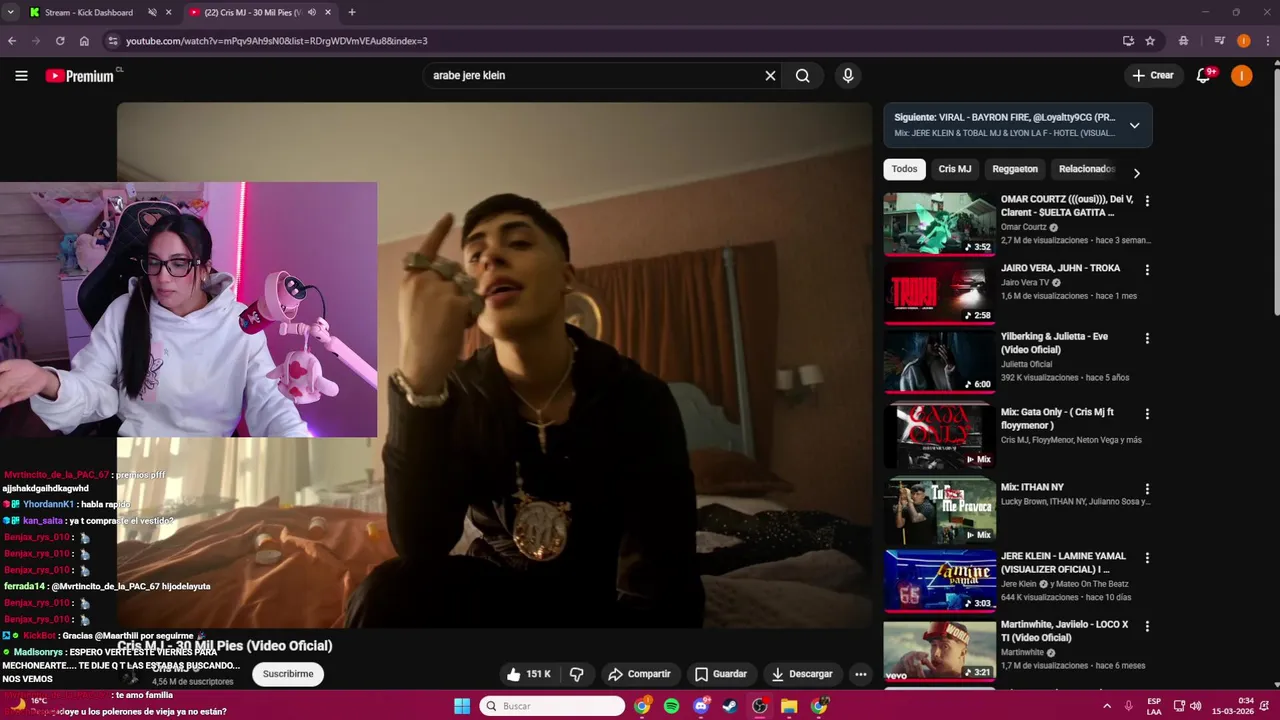Open Spotify from the taskbar
The height and width of the screenshot is (720, 1280).
coord(671,706)
